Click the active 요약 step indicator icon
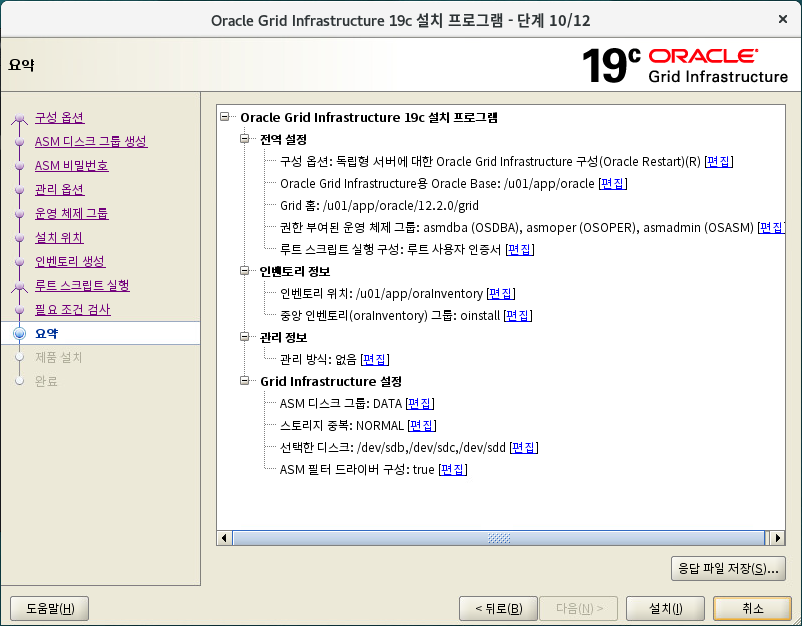Image resolution: width=802 pixels, height=626 pixels. 19,333
